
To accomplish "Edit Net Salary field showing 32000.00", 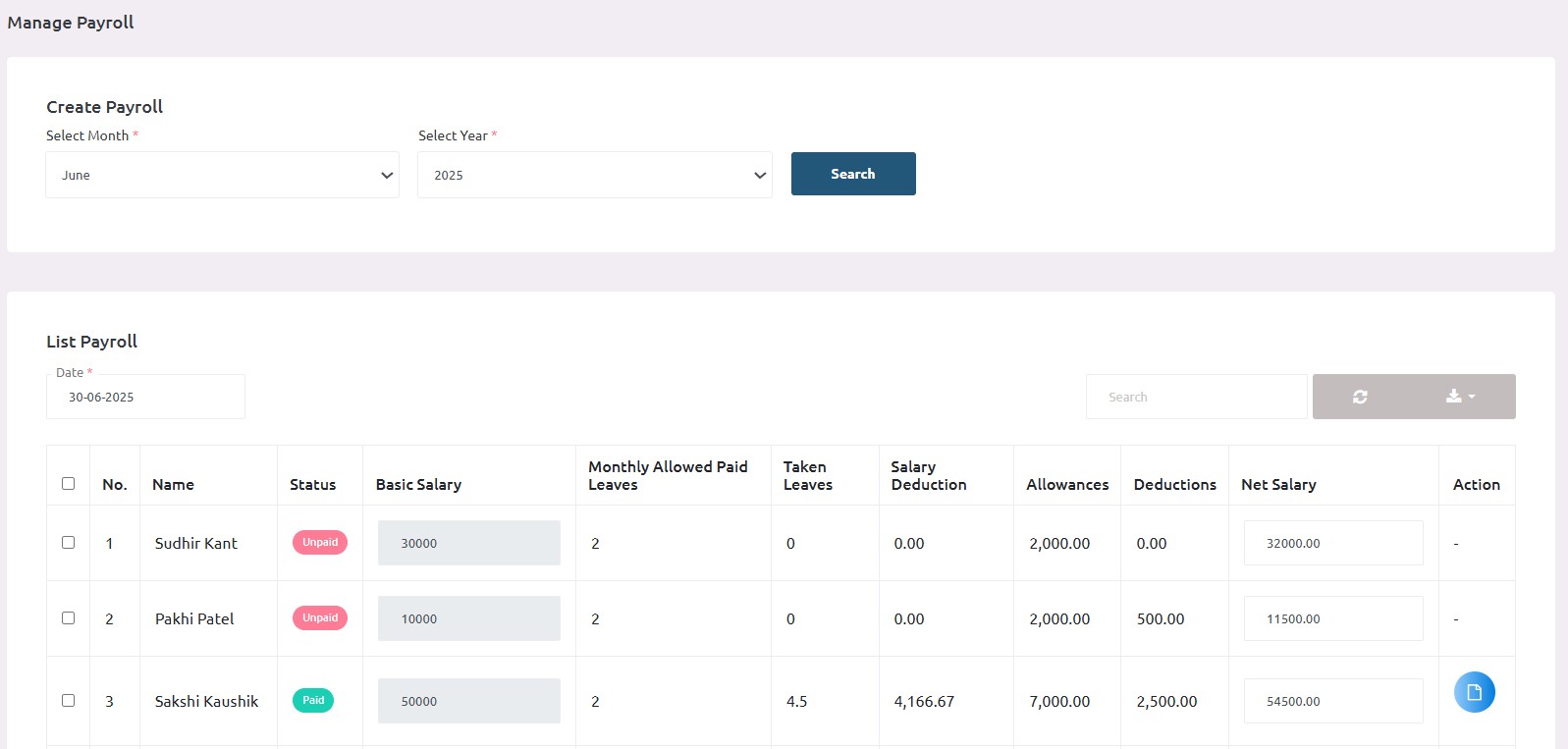I will [1333, 543].
